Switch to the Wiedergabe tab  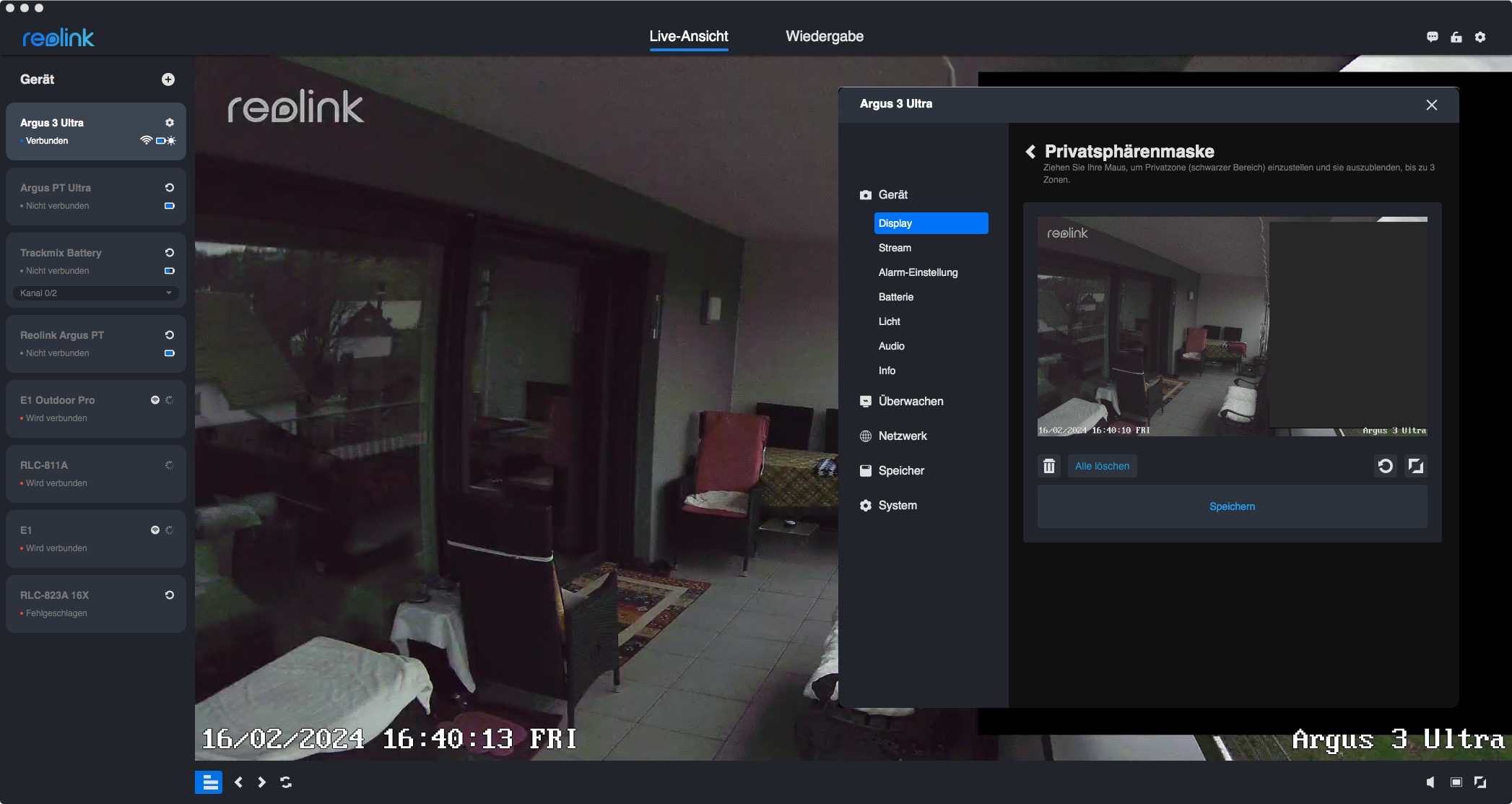(824, 36)
